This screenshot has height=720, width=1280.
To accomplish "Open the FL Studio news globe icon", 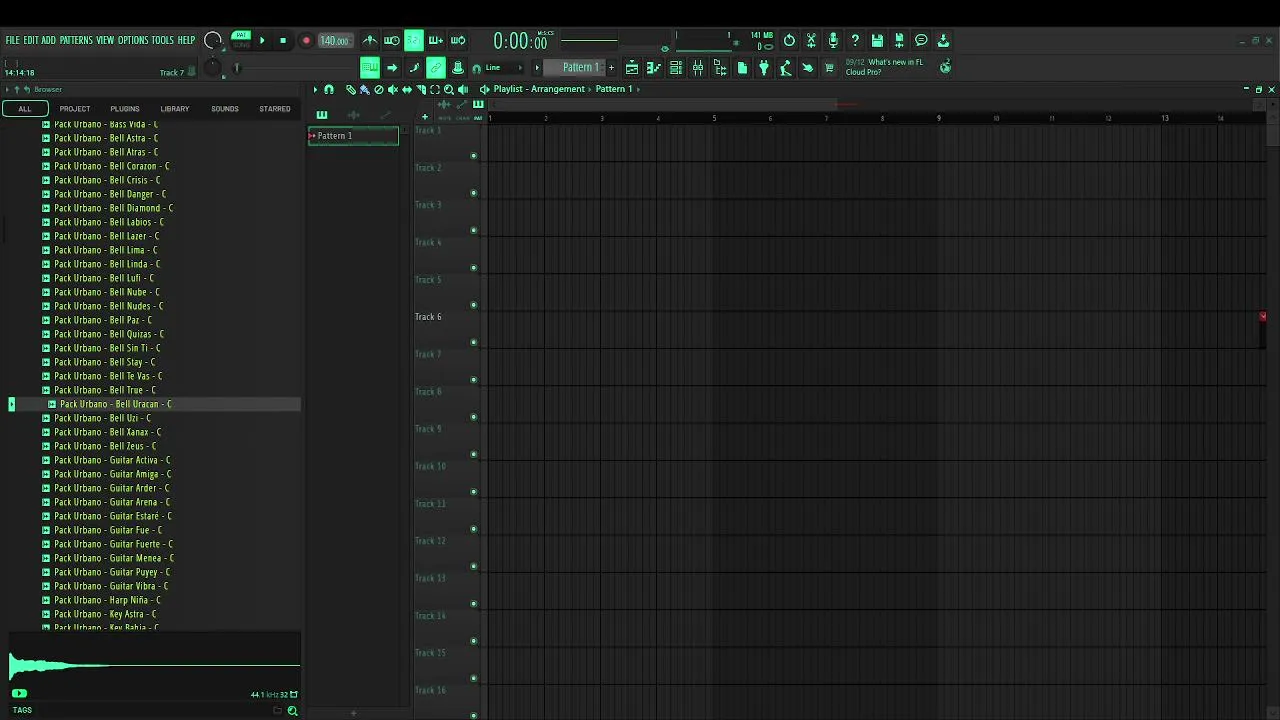I will tap(945, 68).
